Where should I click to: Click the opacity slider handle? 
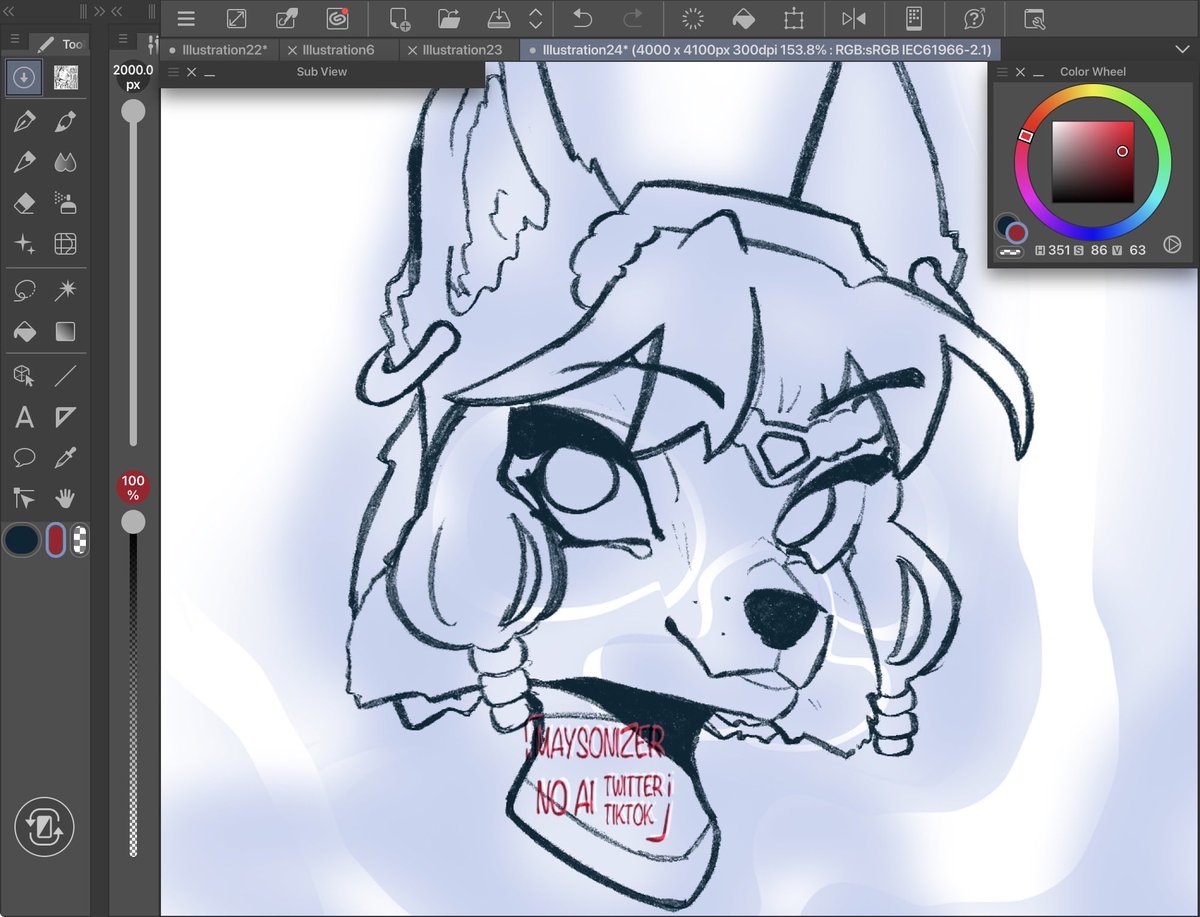point(133,521)
